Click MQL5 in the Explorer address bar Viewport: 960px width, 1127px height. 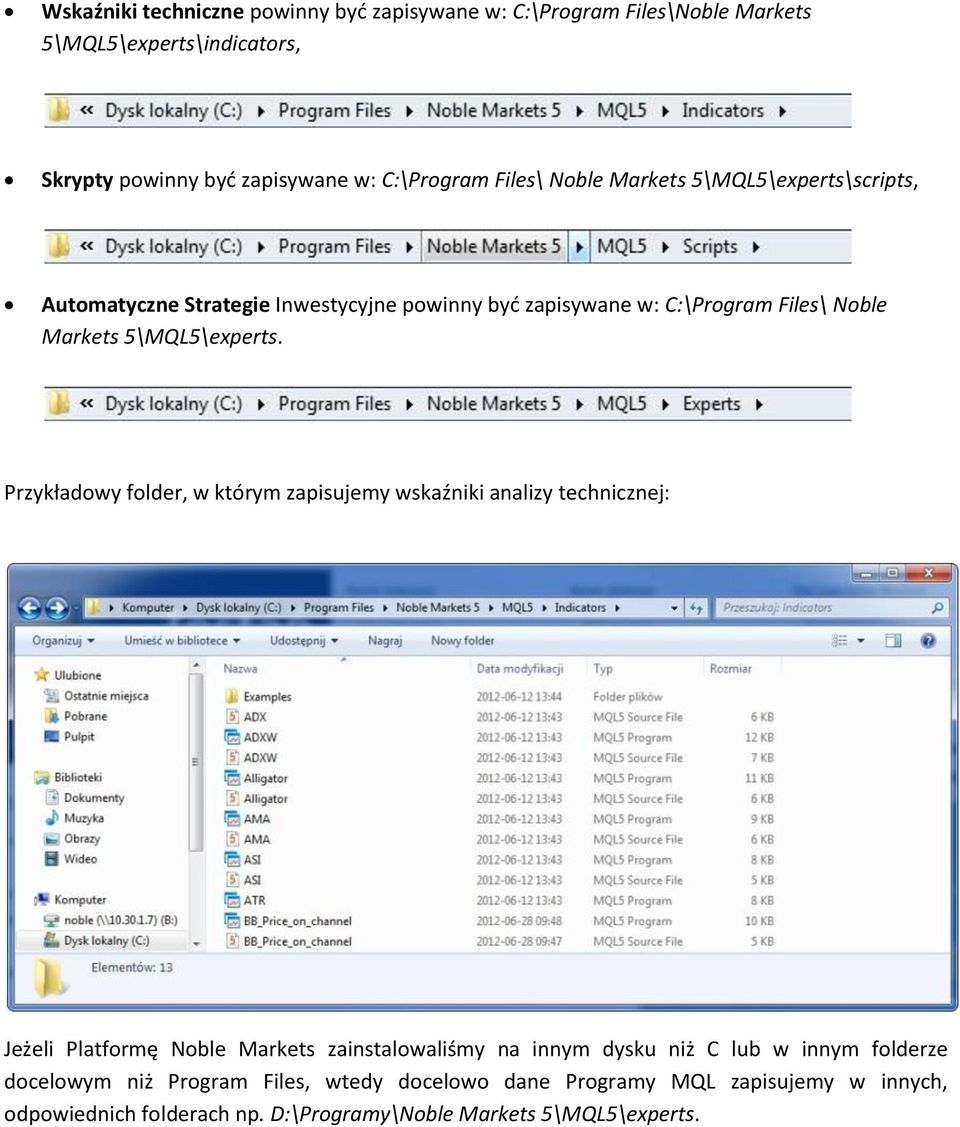(x=517, y=607)
